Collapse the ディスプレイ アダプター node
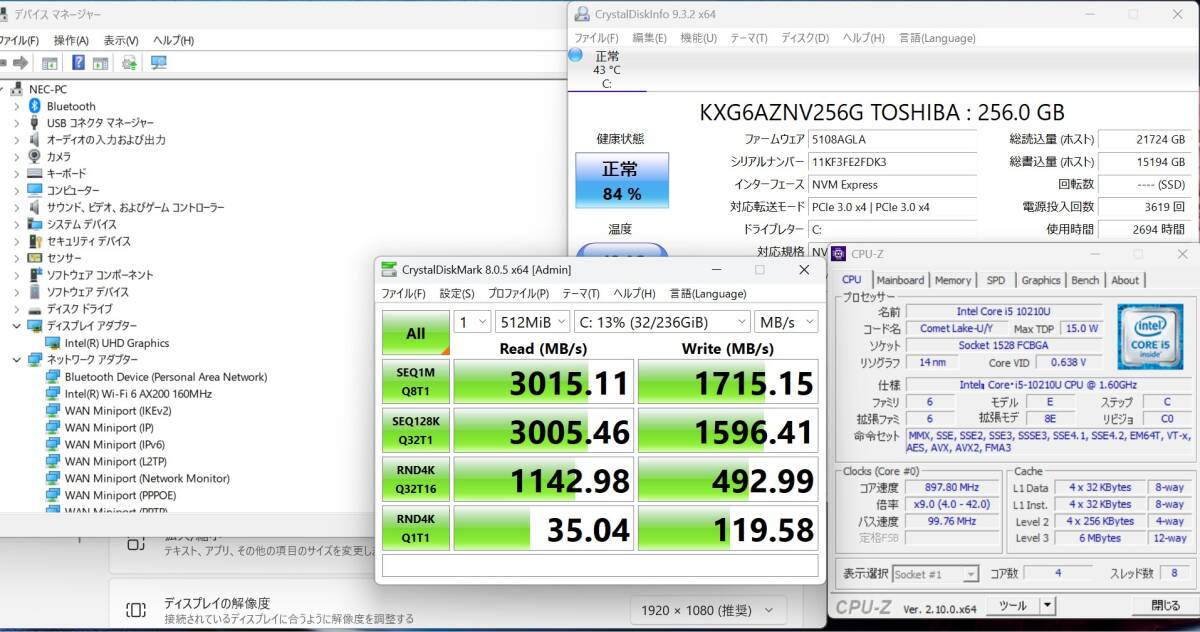Viewport: 1200px width, 632px height. pos(16,325)
